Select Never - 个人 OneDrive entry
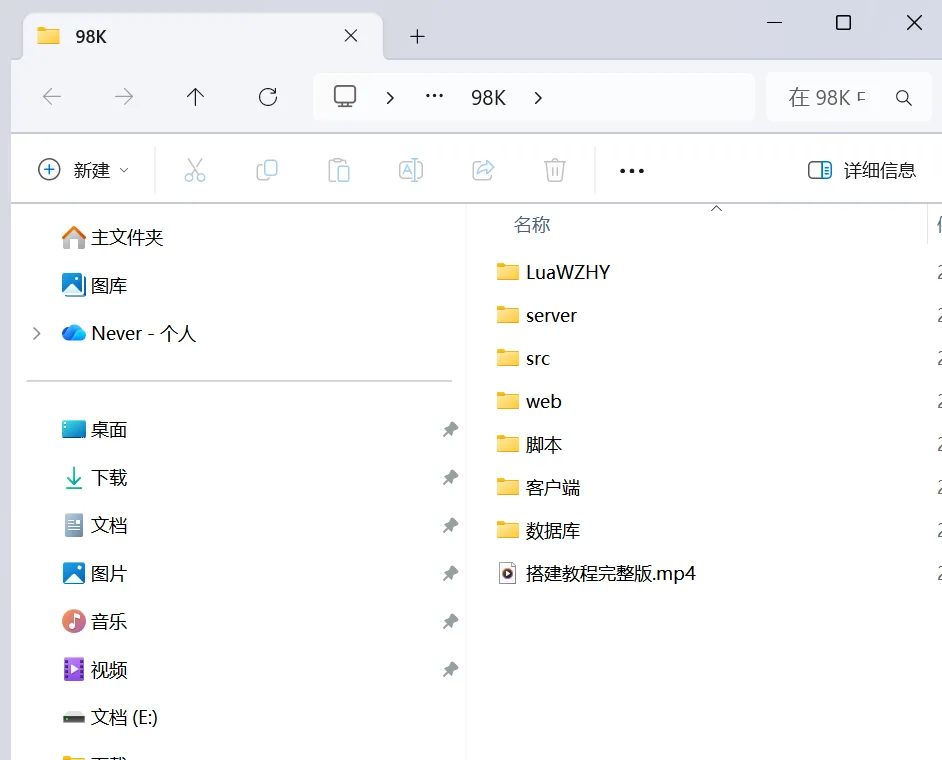The width and height of the screenshot is (942, 760). 129,333
